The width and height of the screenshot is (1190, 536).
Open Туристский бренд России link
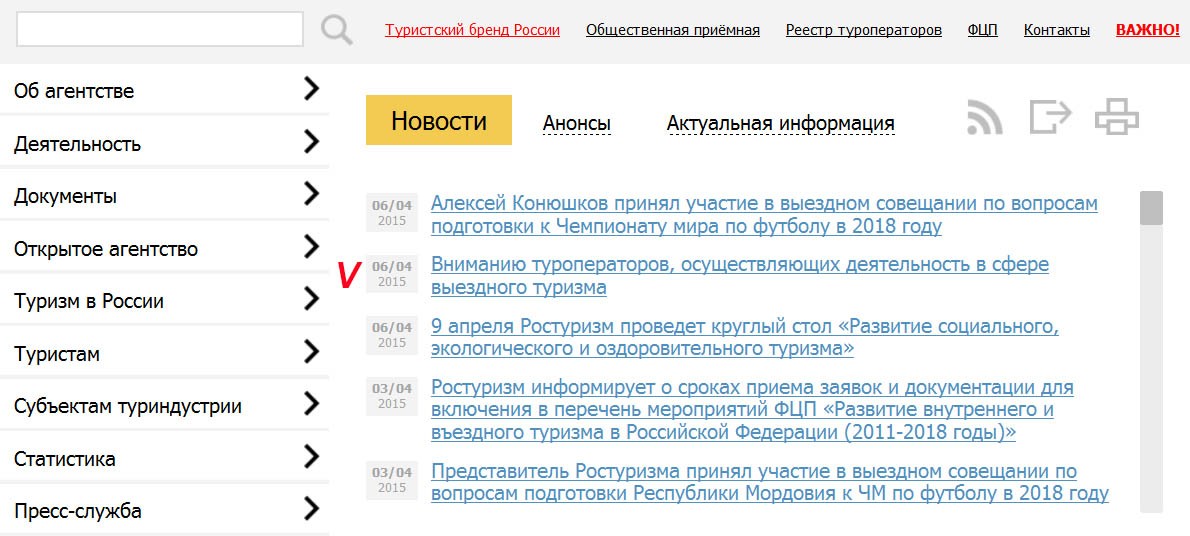click(x=473, y=30)
